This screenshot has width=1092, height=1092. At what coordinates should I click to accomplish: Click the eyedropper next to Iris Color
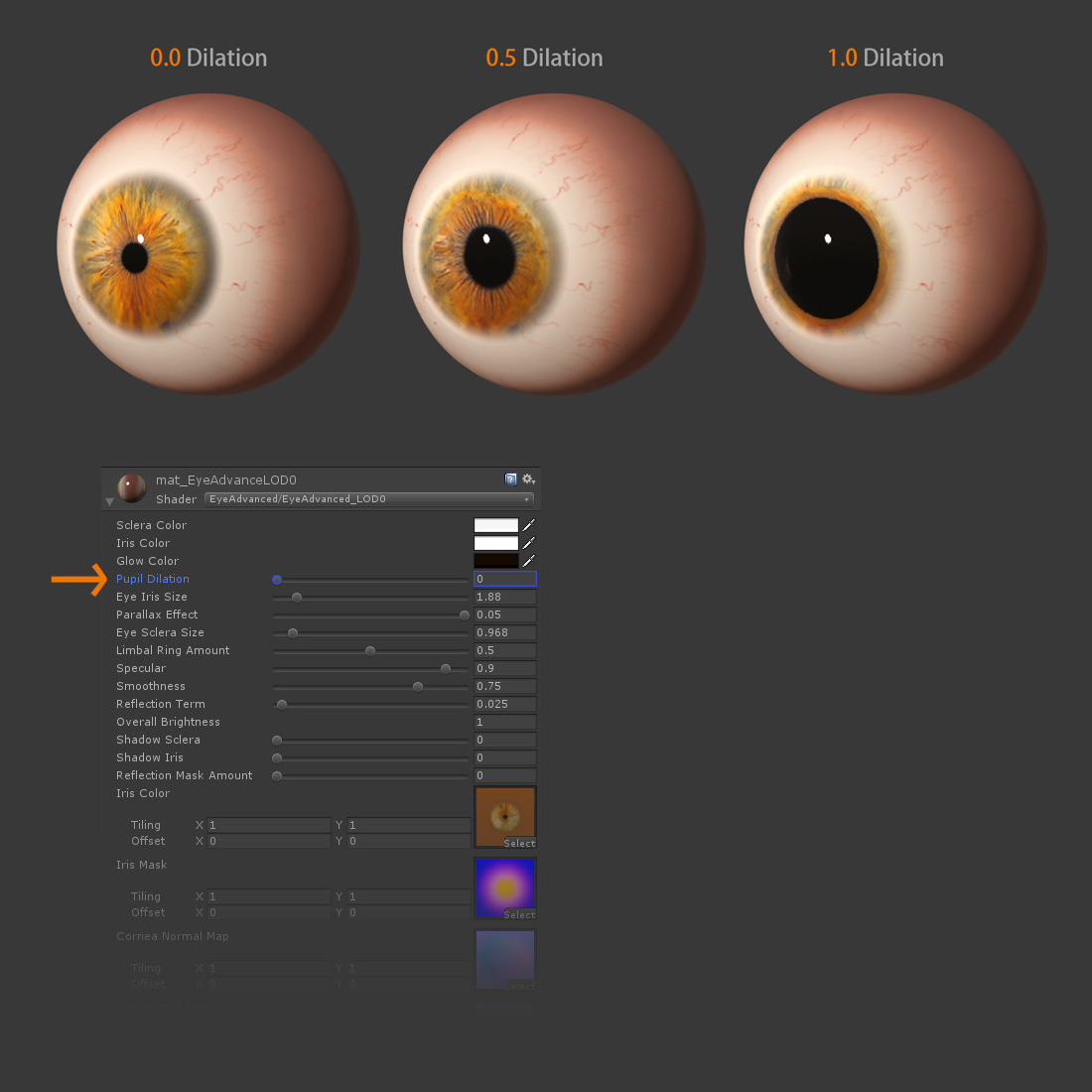click(x=529, y=543)
